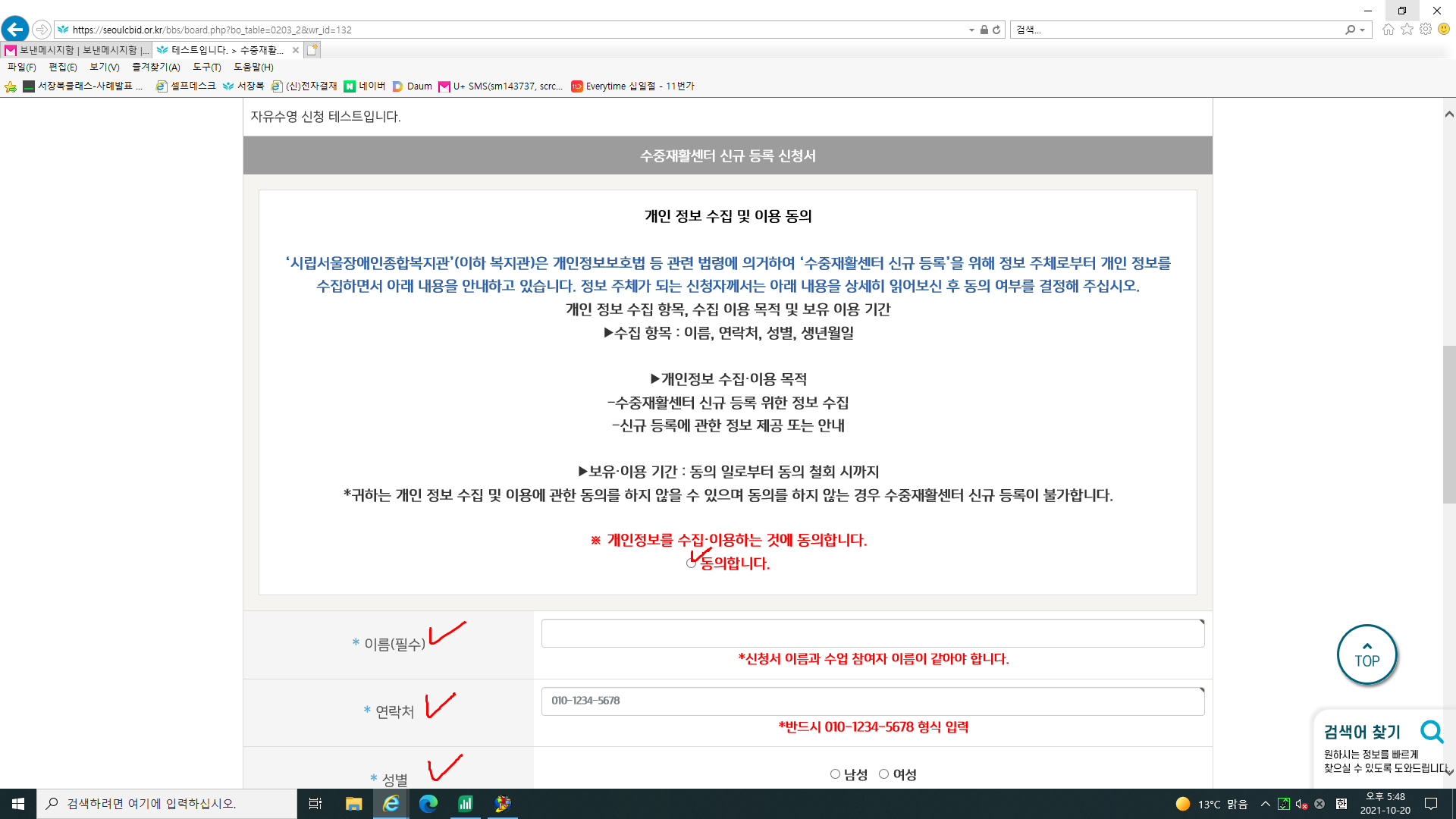Open File Explorer from the taskbar
Image resolution: width=1456 pixels, height=819 pixels.
click(353, 804)
